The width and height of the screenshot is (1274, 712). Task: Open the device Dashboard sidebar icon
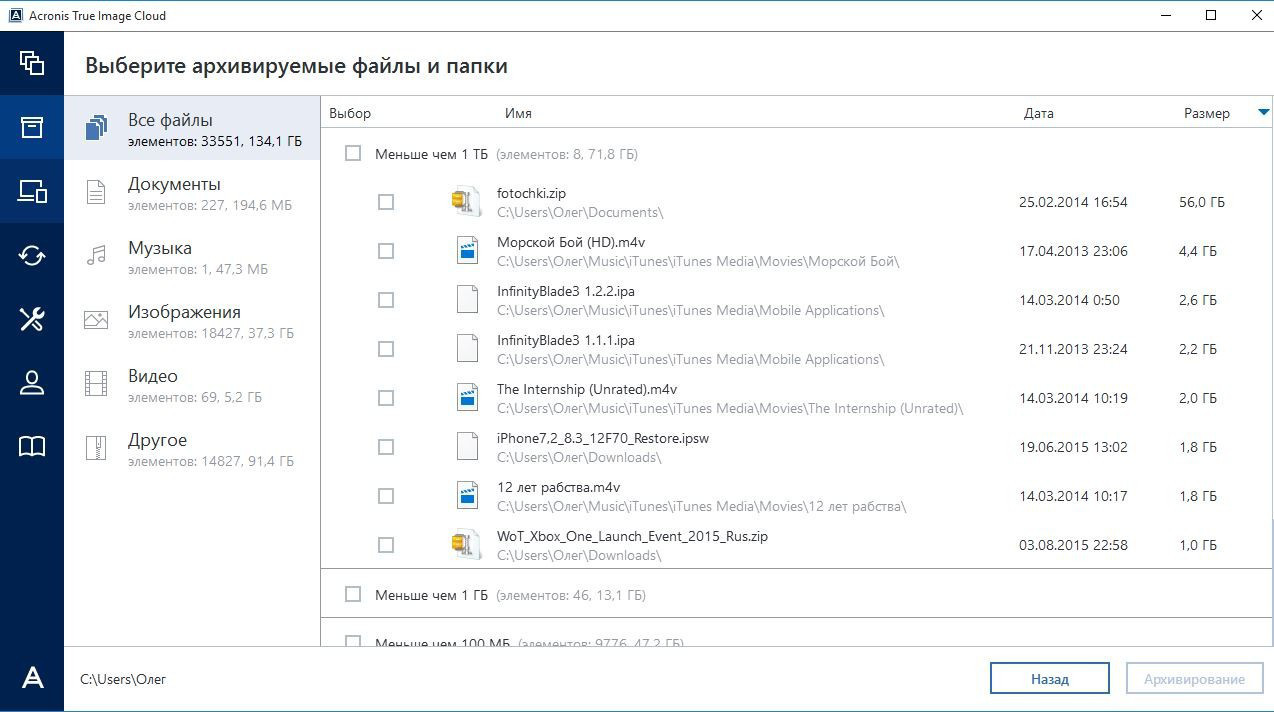[32, 191]
